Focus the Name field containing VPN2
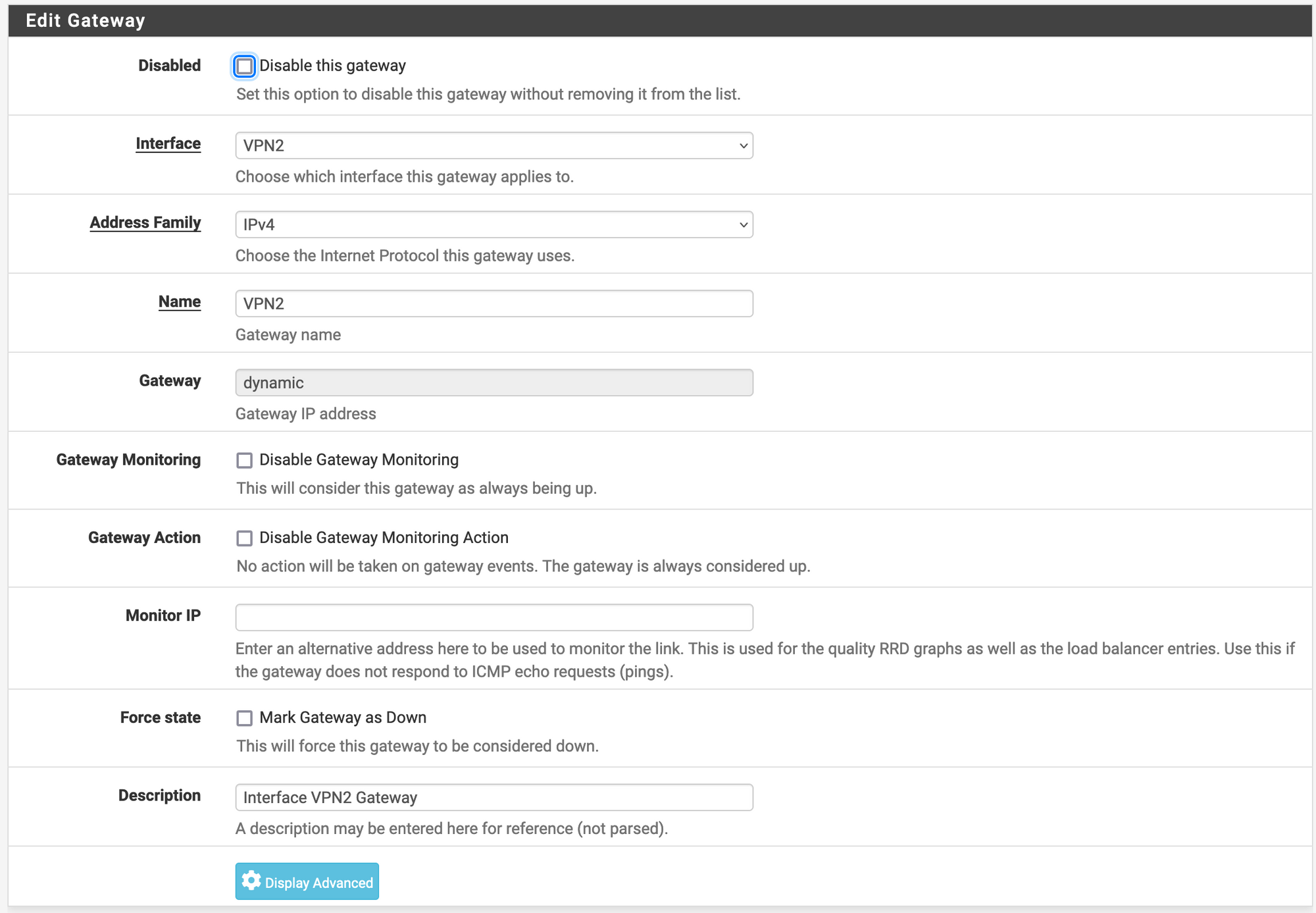Image resolution: width=1316 pixels, height=913 pixels. click(x=493, y=303)
